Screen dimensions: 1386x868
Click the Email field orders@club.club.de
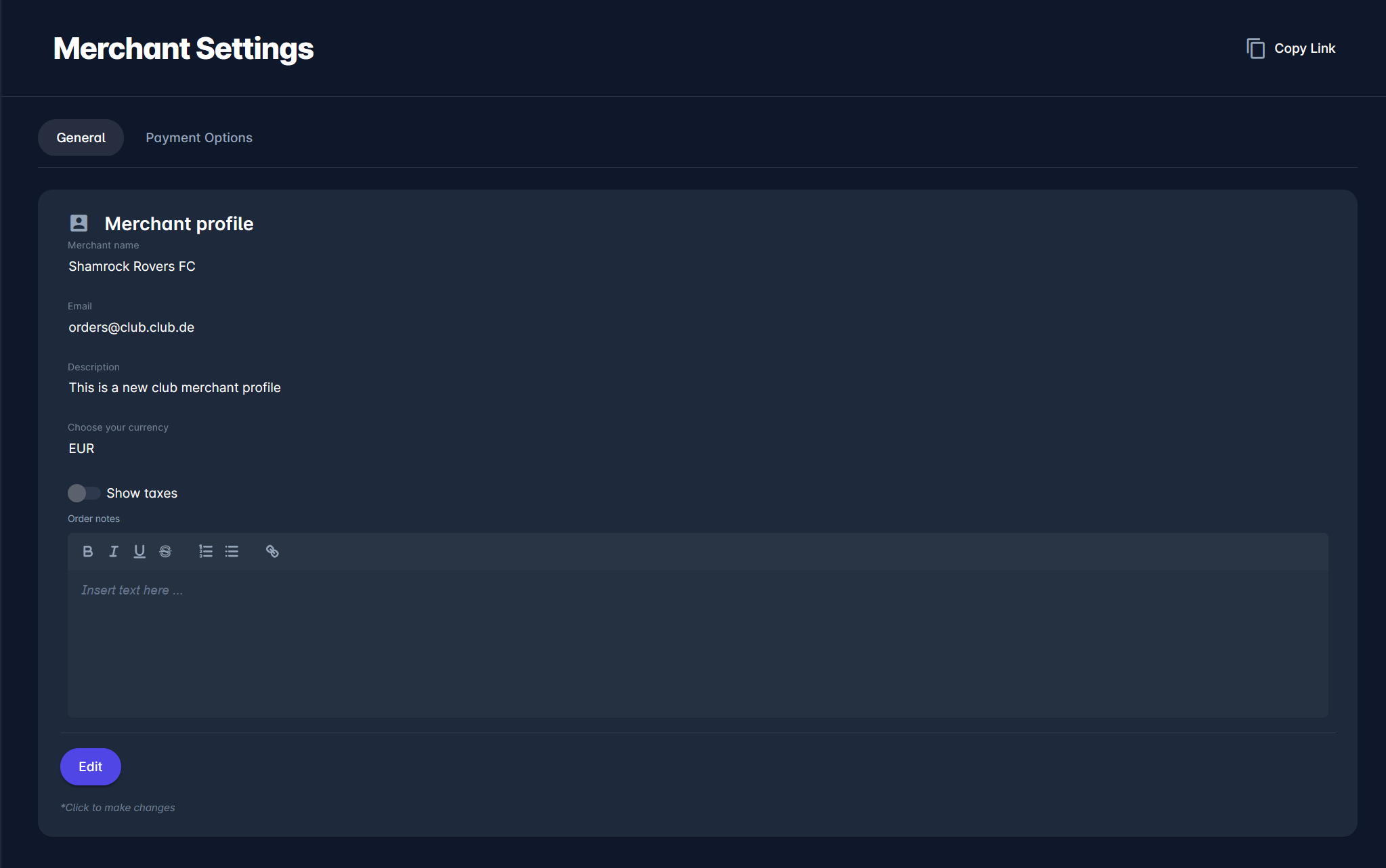point(131,327)
